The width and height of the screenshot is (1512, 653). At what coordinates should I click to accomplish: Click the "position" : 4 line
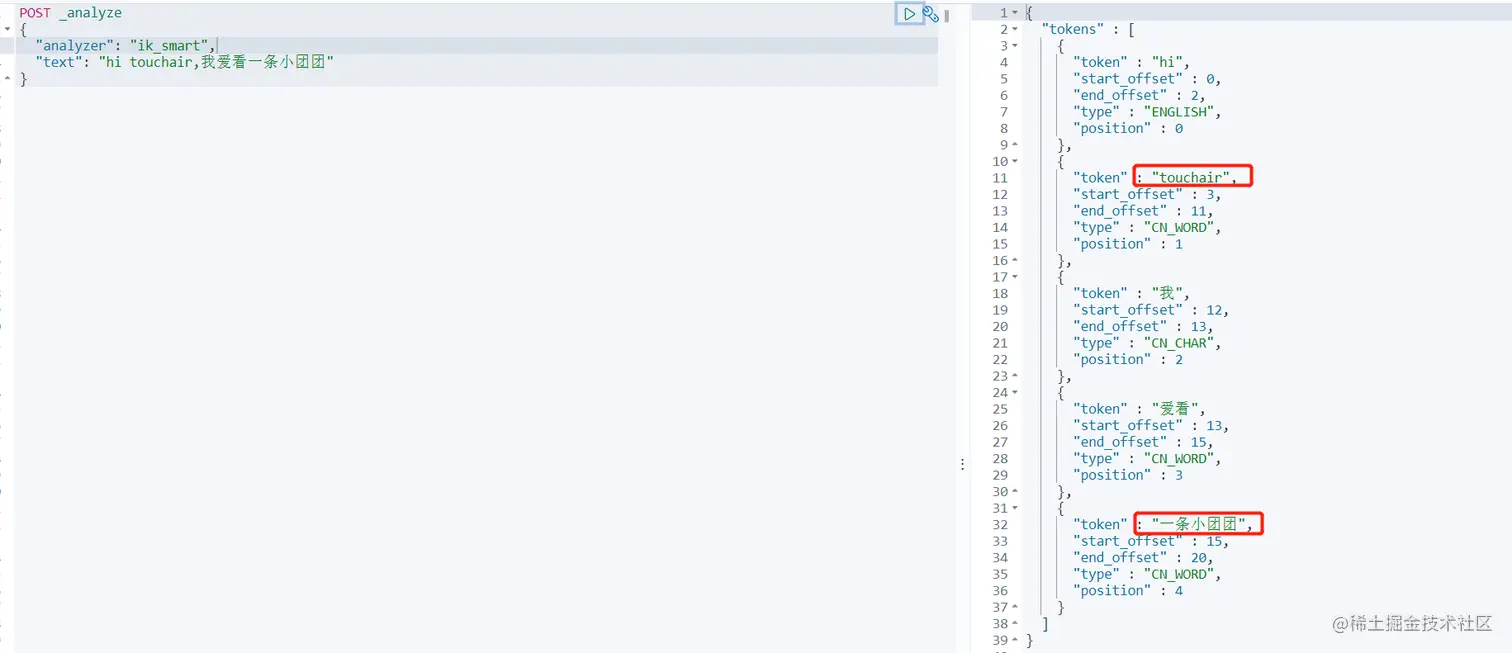[1128, 590]
